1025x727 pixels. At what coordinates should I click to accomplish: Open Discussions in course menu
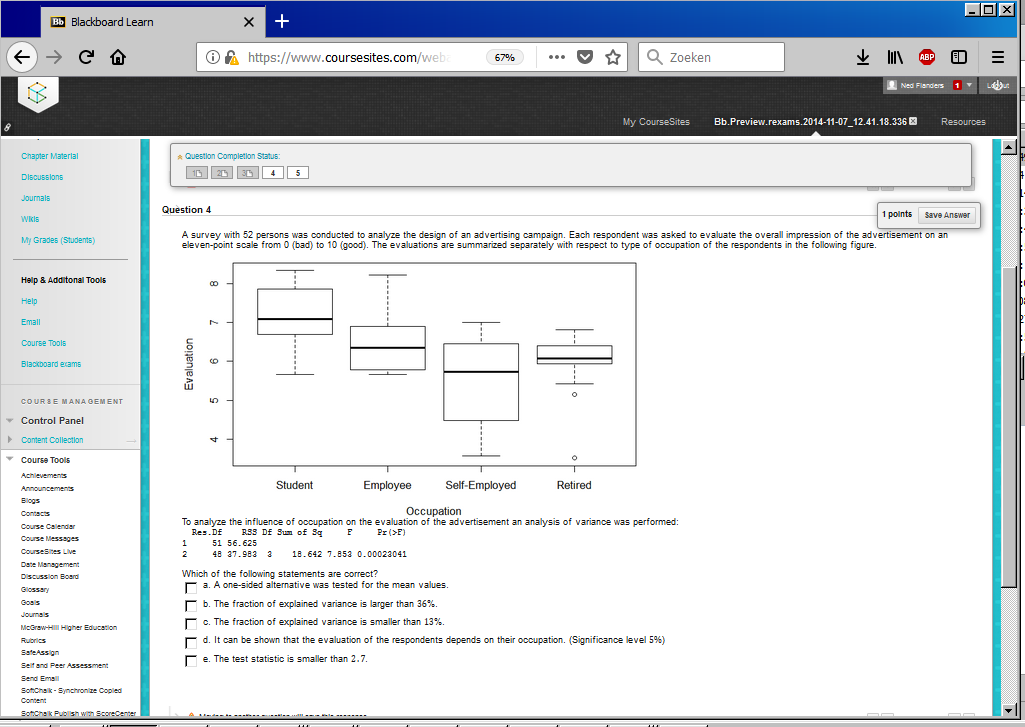pos(42,177)
